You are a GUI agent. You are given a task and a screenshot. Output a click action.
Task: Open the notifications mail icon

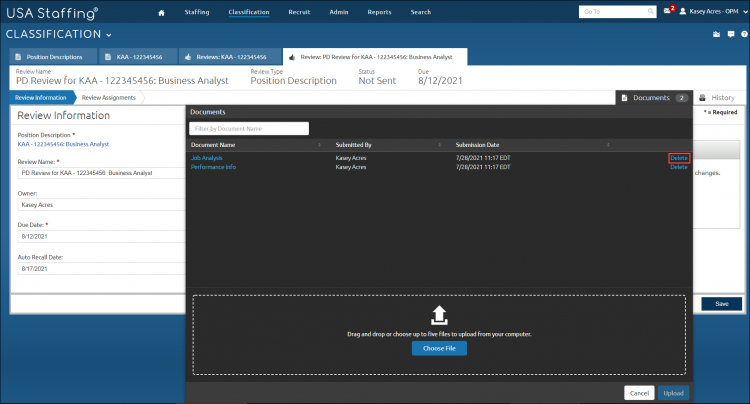(667, 11)
